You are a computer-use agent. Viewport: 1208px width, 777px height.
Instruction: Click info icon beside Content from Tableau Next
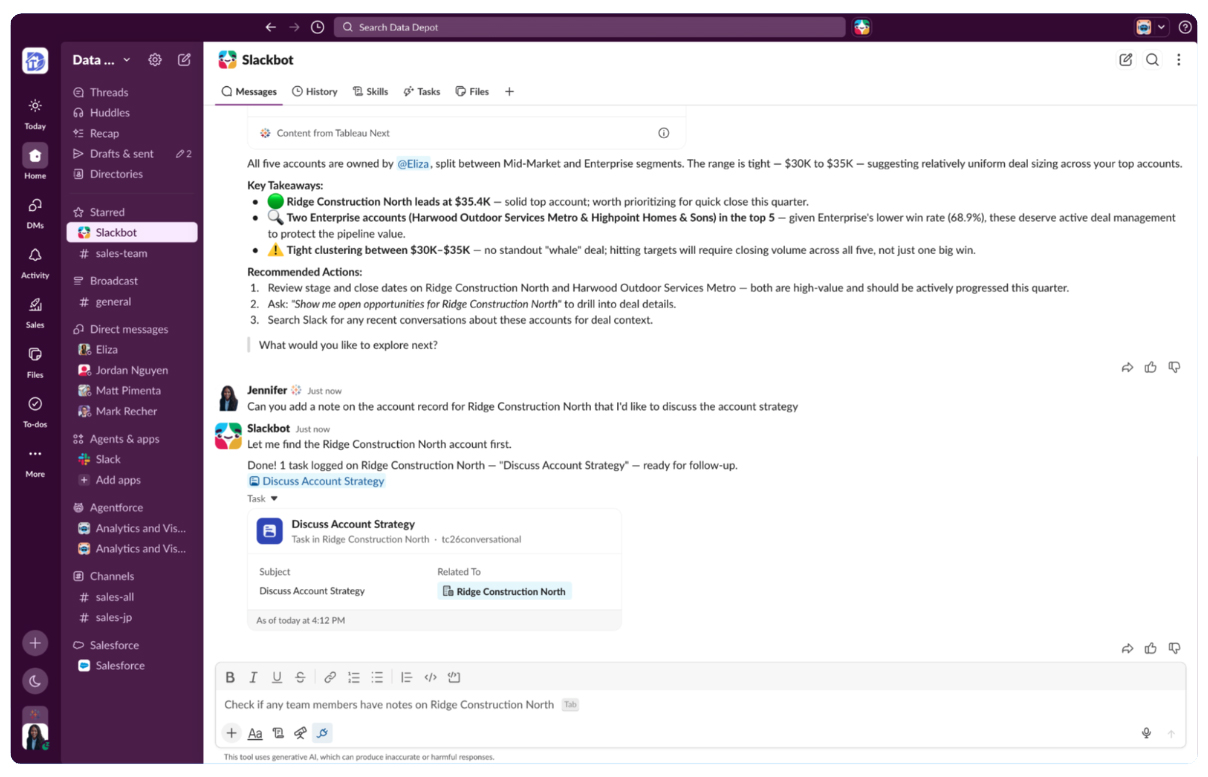664,133
